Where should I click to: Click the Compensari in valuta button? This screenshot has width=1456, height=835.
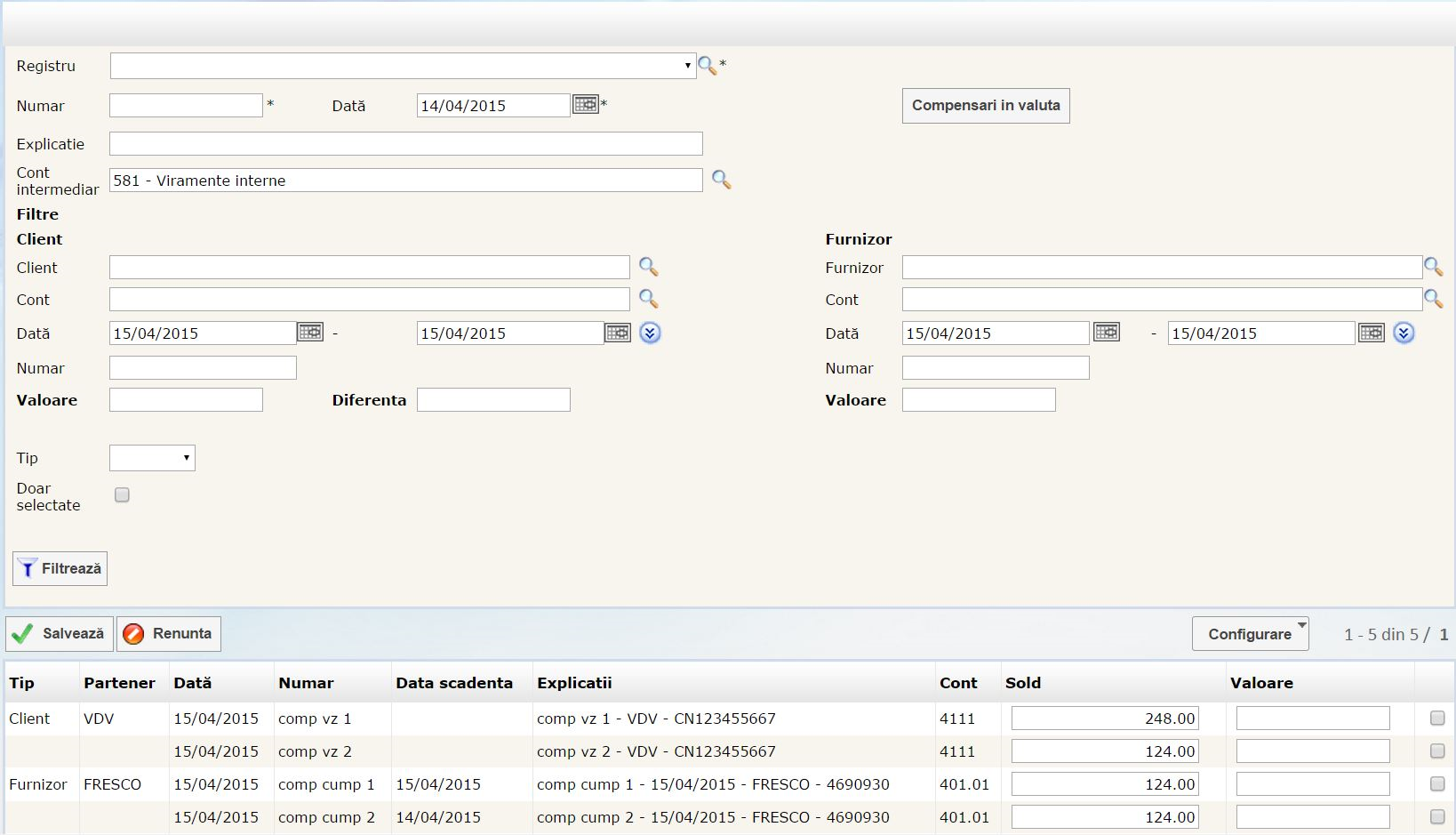(985, 106)
